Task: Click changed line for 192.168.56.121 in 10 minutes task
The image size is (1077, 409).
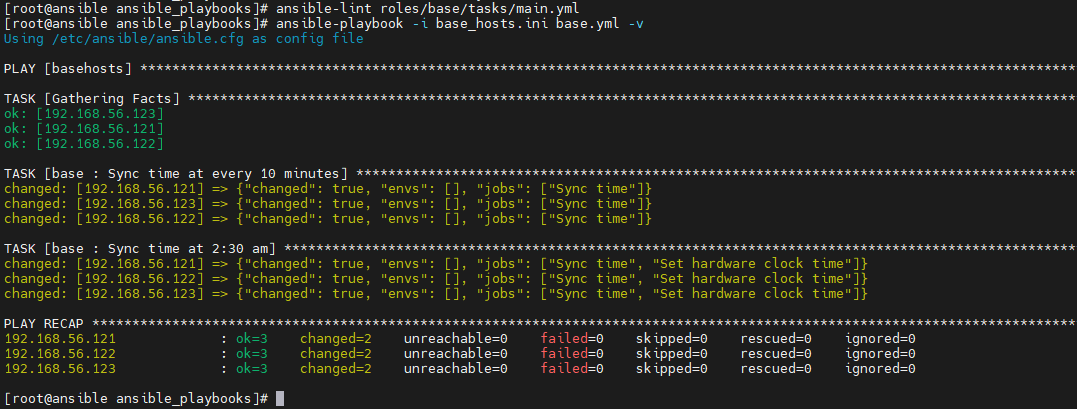Action: tap(328, 188)
